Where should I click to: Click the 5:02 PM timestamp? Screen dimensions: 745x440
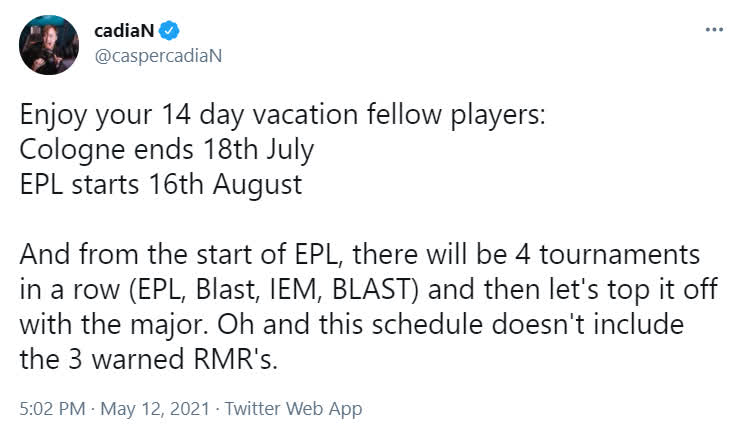(x=52, y=409)
